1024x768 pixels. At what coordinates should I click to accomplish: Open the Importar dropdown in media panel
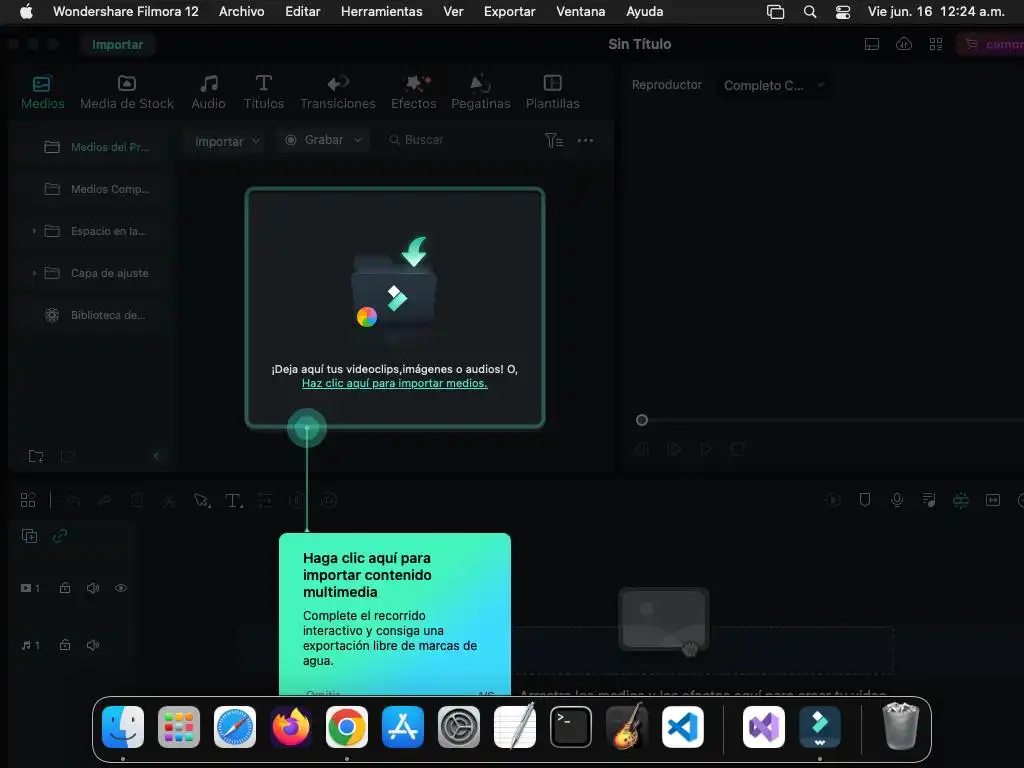pyautogui.click(x=227, y=141)
